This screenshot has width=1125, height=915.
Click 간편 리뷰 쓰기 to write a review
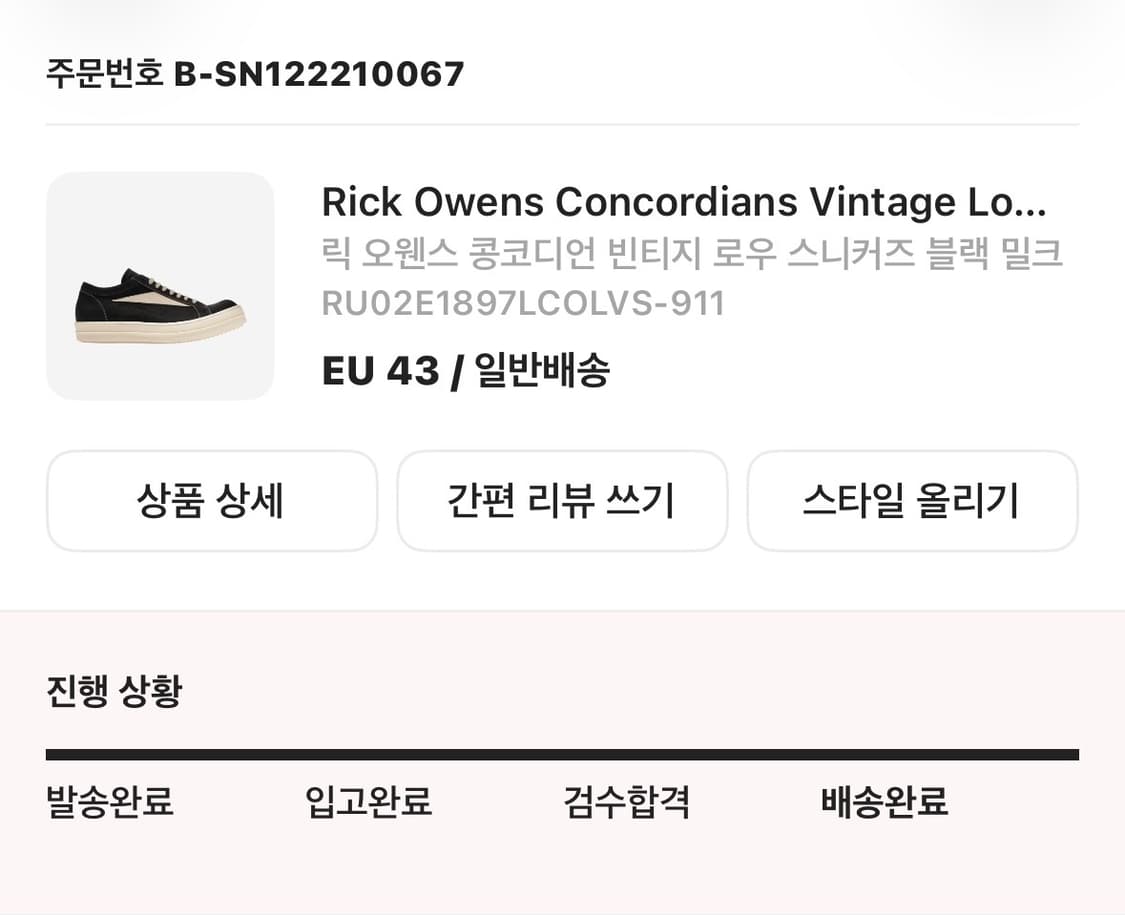pyautogui.click(x=562, y=501)
